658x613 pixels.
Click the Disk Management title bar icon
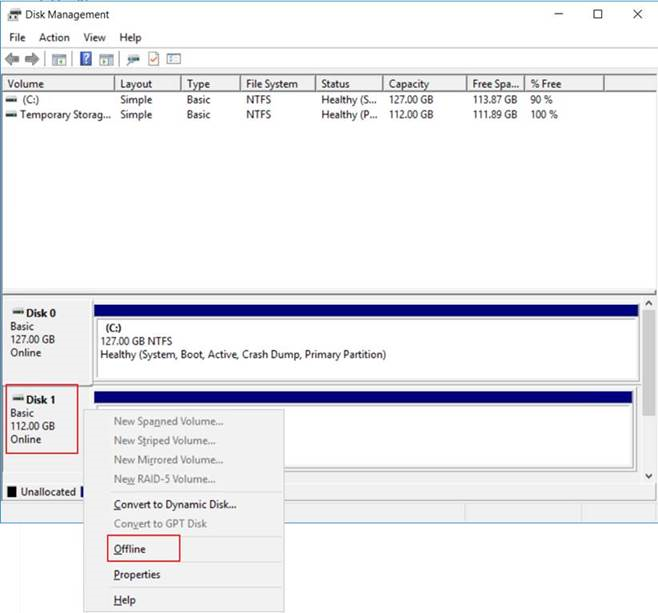click(13, 14)
